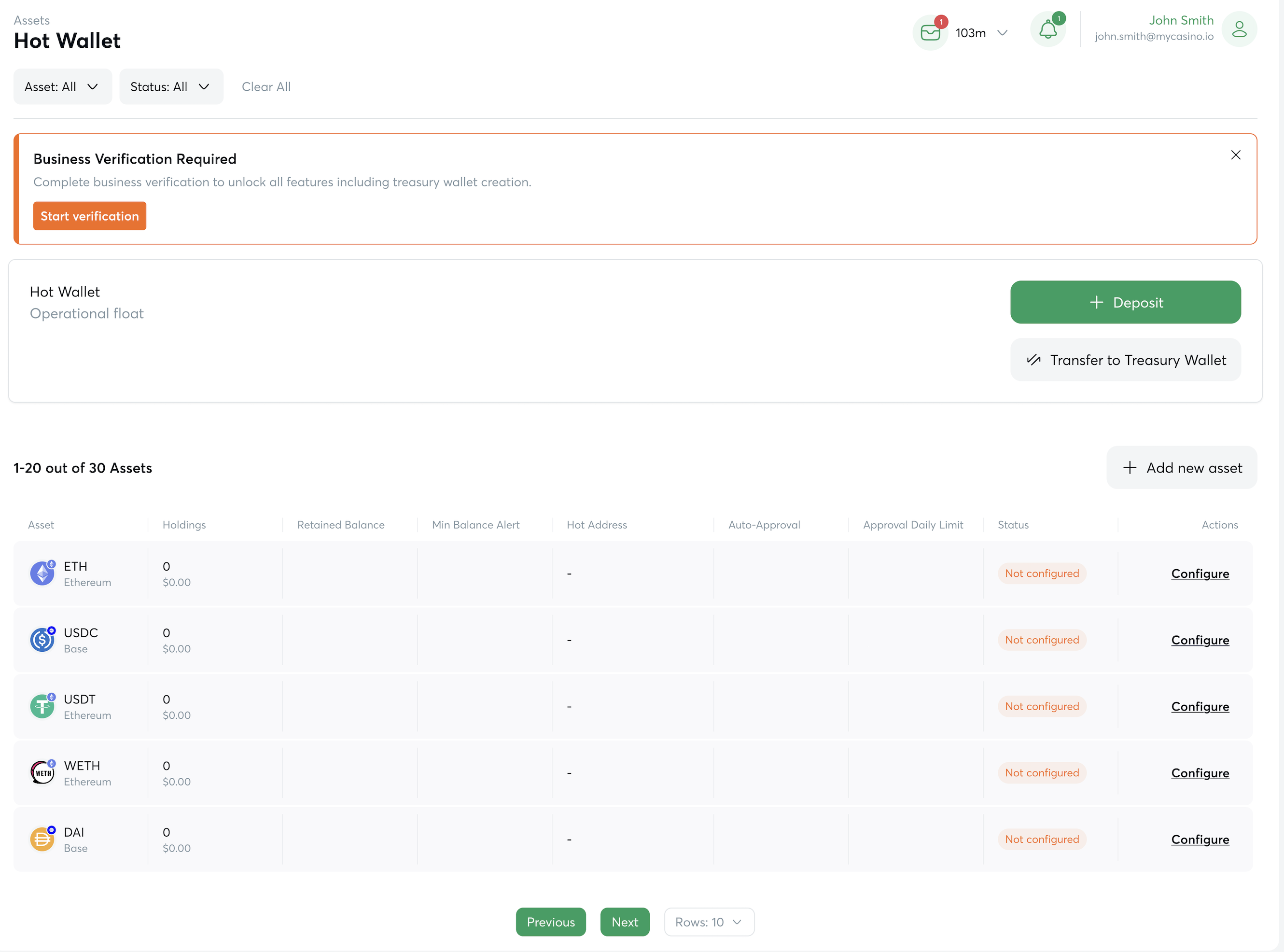Go to Next page of assets
The width and height of the screenshot is (1284, 952).
click(x=625, y=922)
